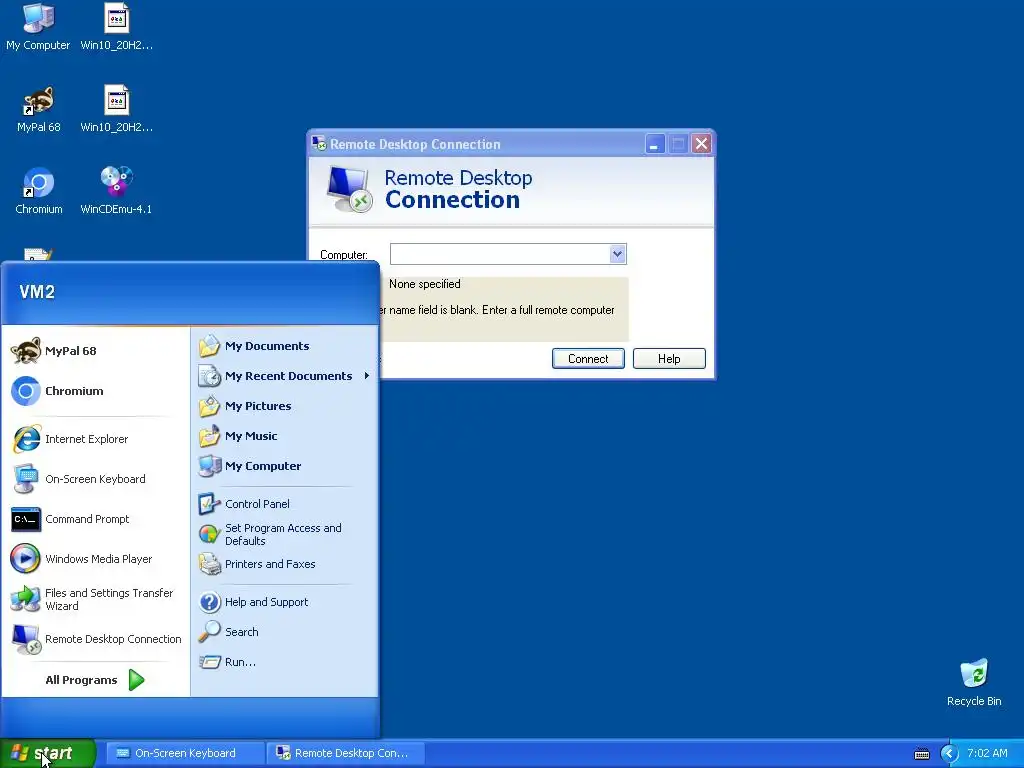
Task: Click the Start button
Action: (x=48, y=753)
